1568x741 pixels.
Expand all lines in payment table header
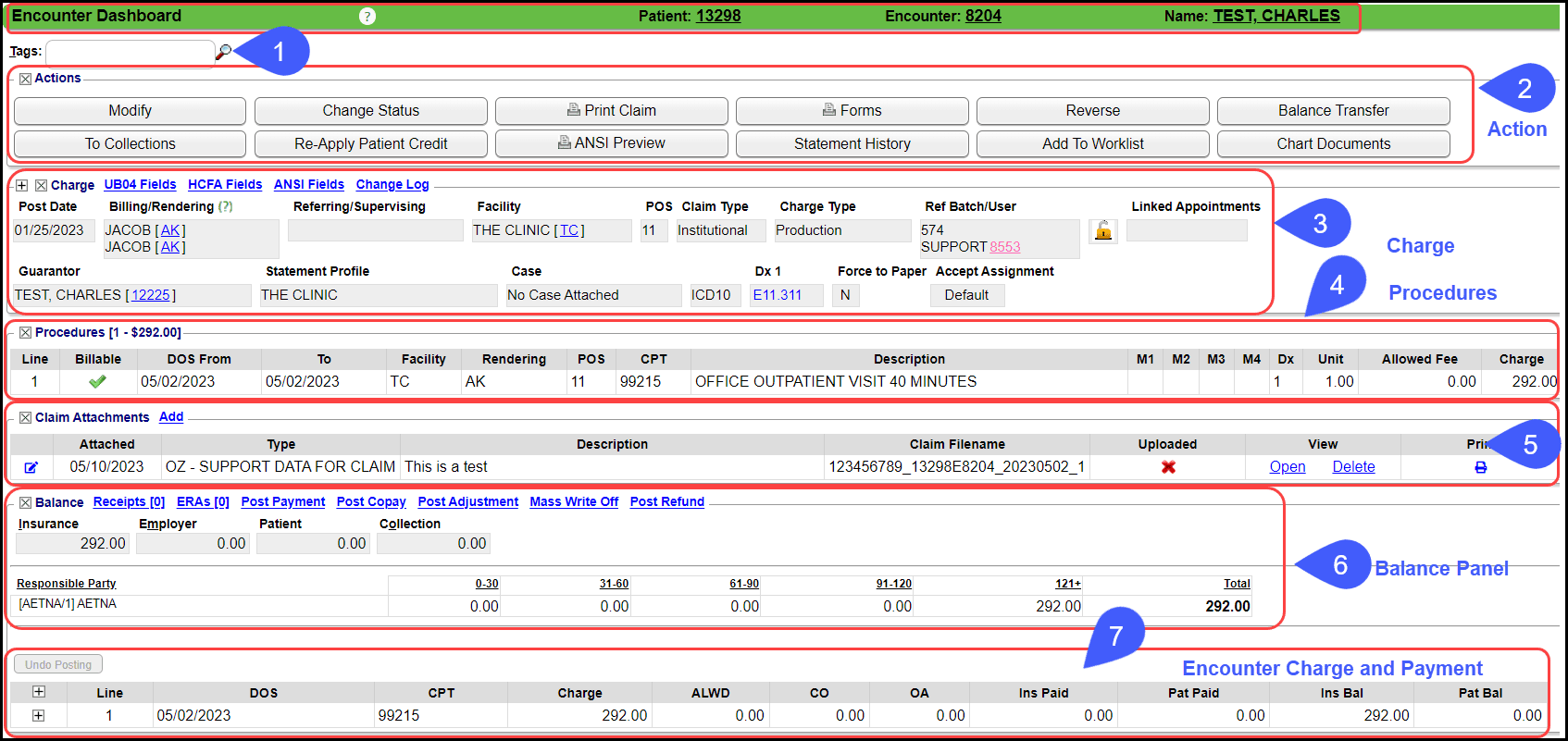[38, 692]
